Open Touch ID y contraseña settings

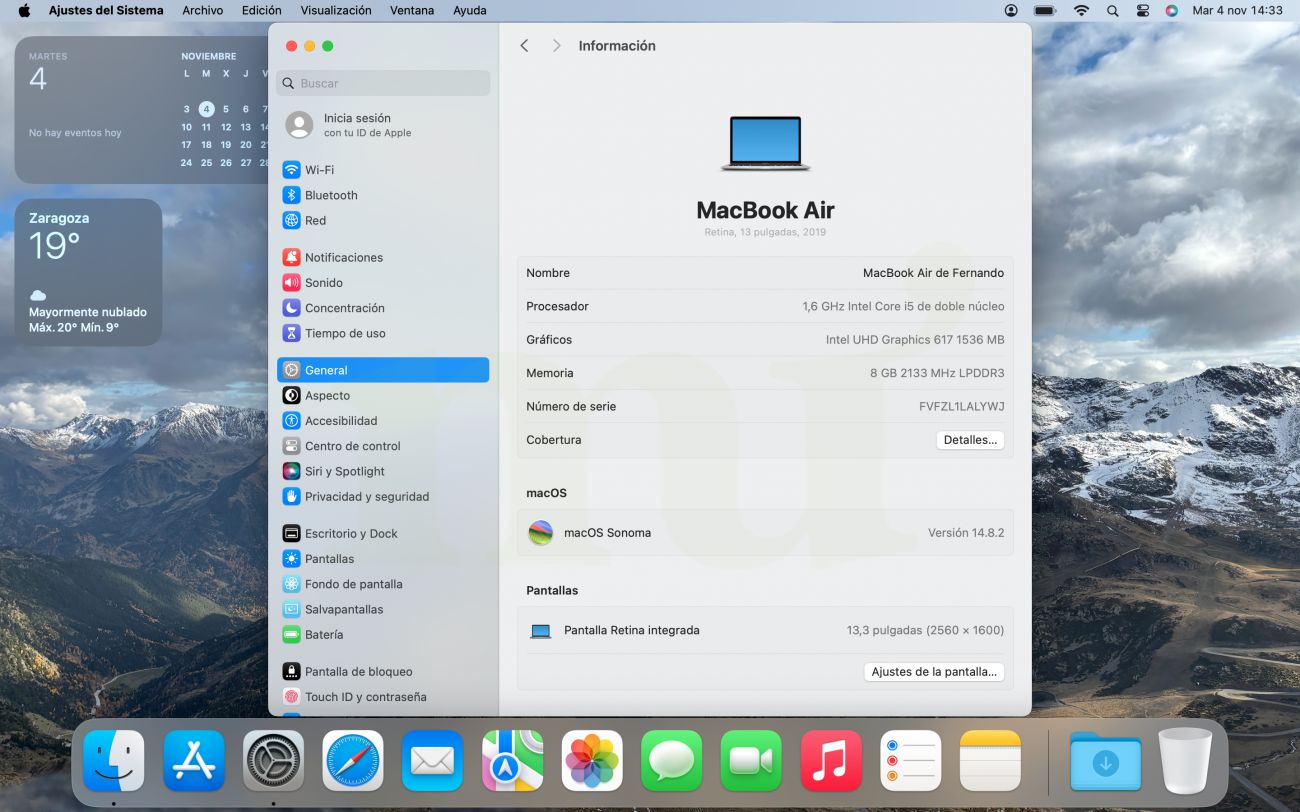(365, 697)
